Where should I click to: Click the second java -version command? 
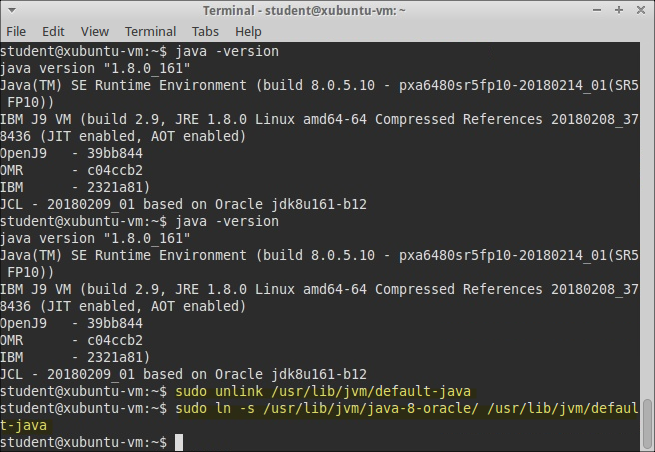pyautogui.click(x=227, y=221)
